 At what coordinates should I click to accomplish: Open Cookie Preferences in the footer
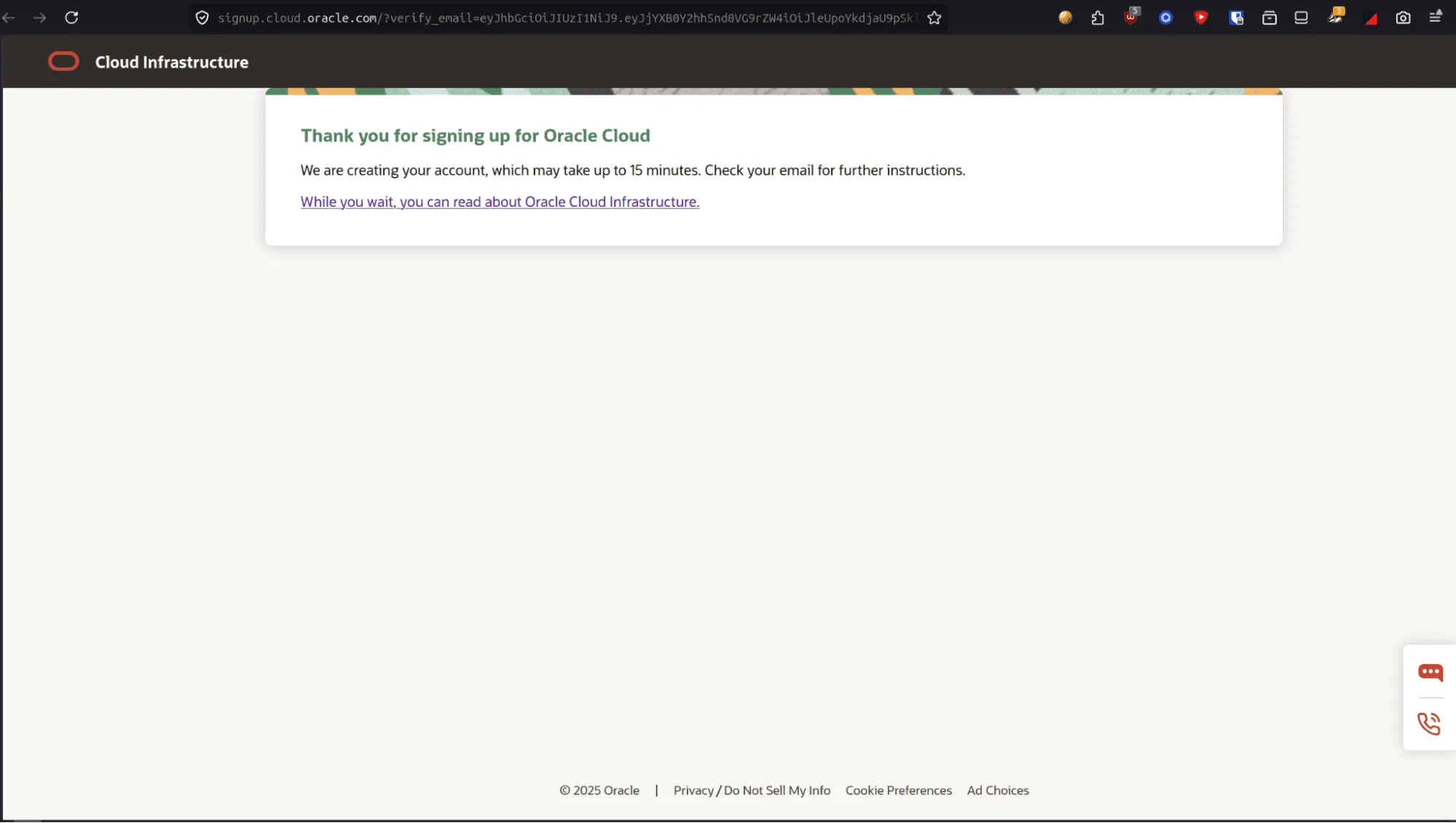[899, 790]
